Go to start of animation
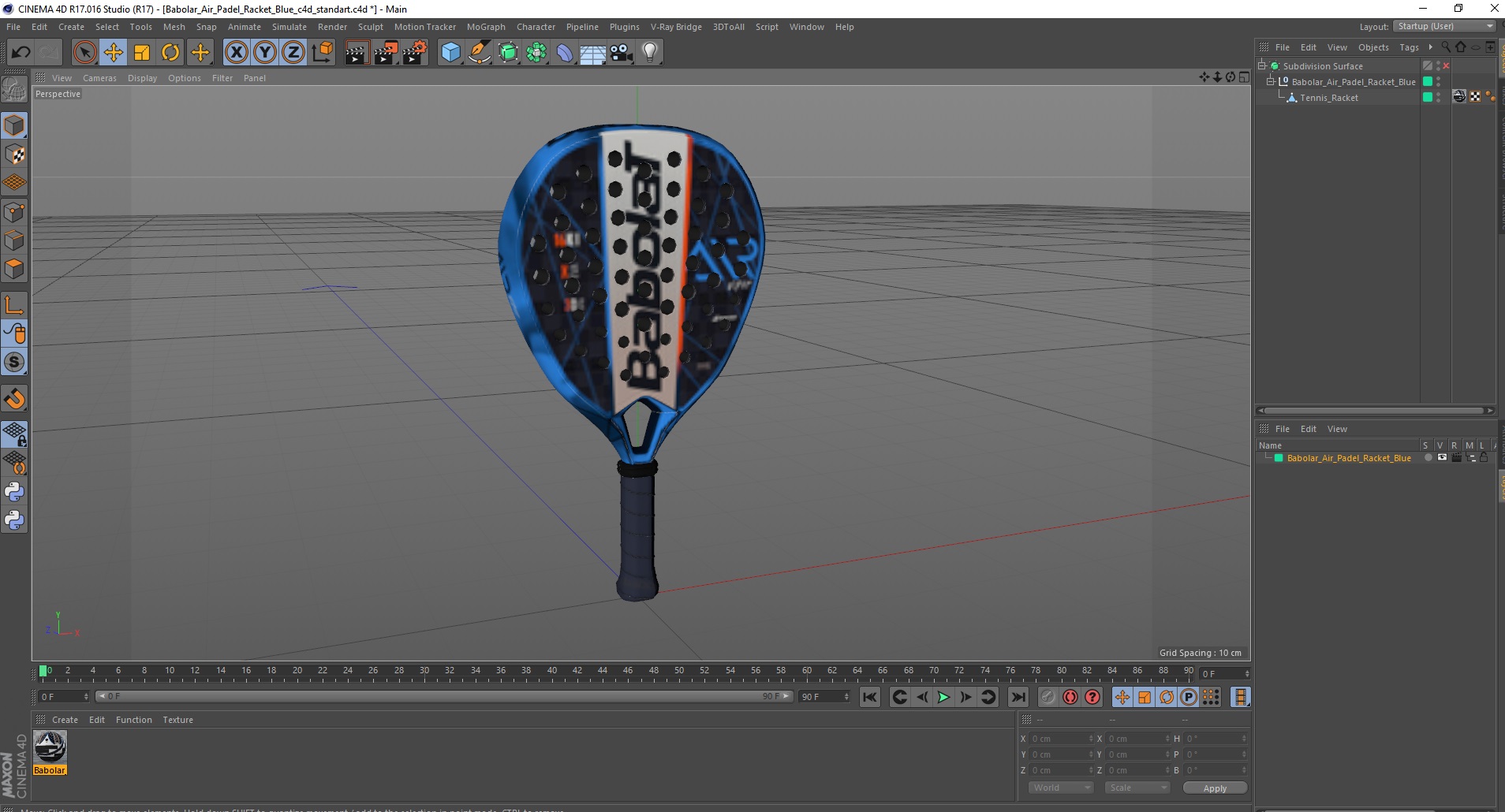This screenshot has width=1505, height=812. point(870,697)
